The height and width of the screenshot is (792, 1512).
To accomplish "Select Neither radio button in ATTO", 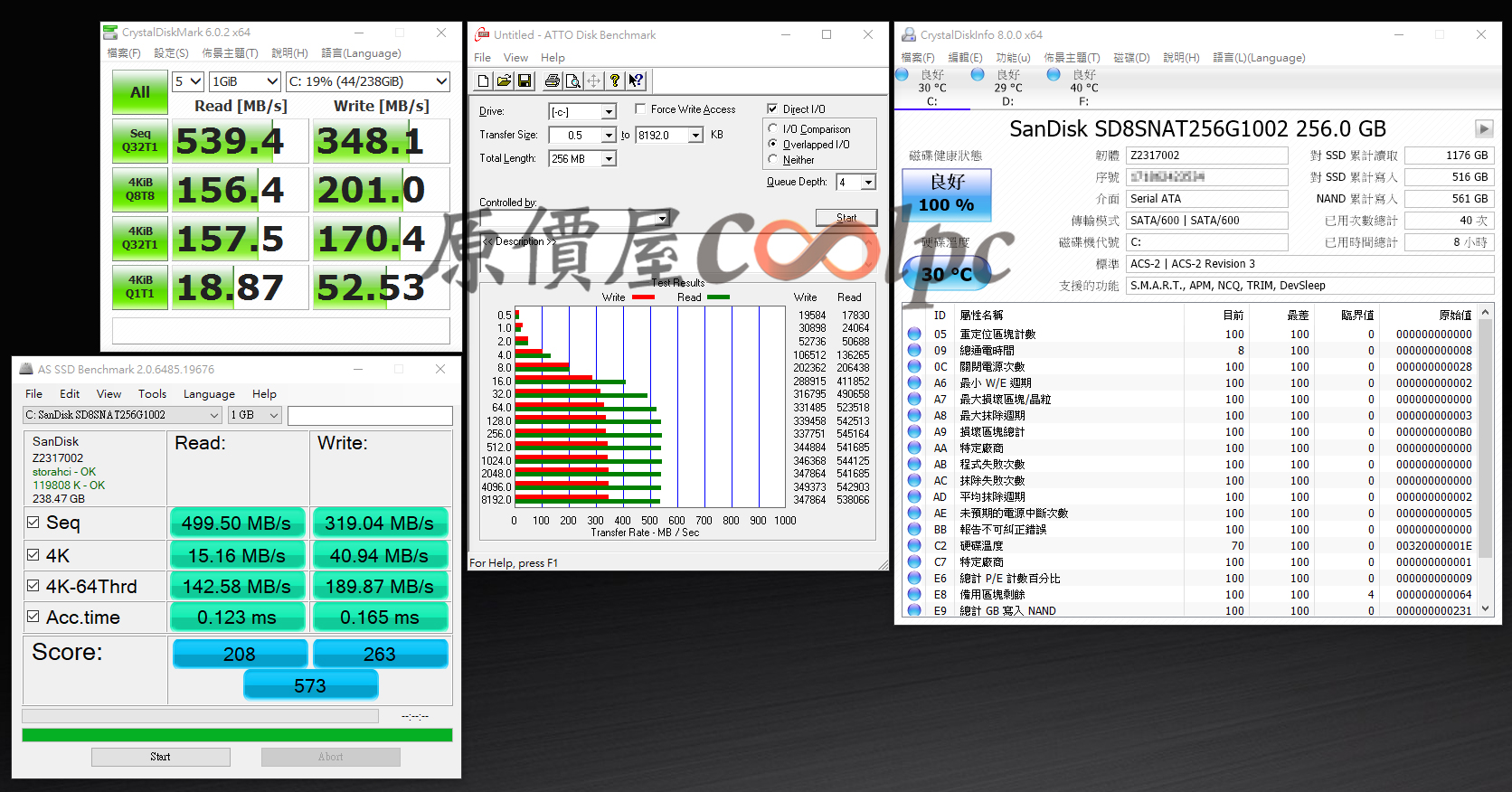I will click(x=773, y=160).
